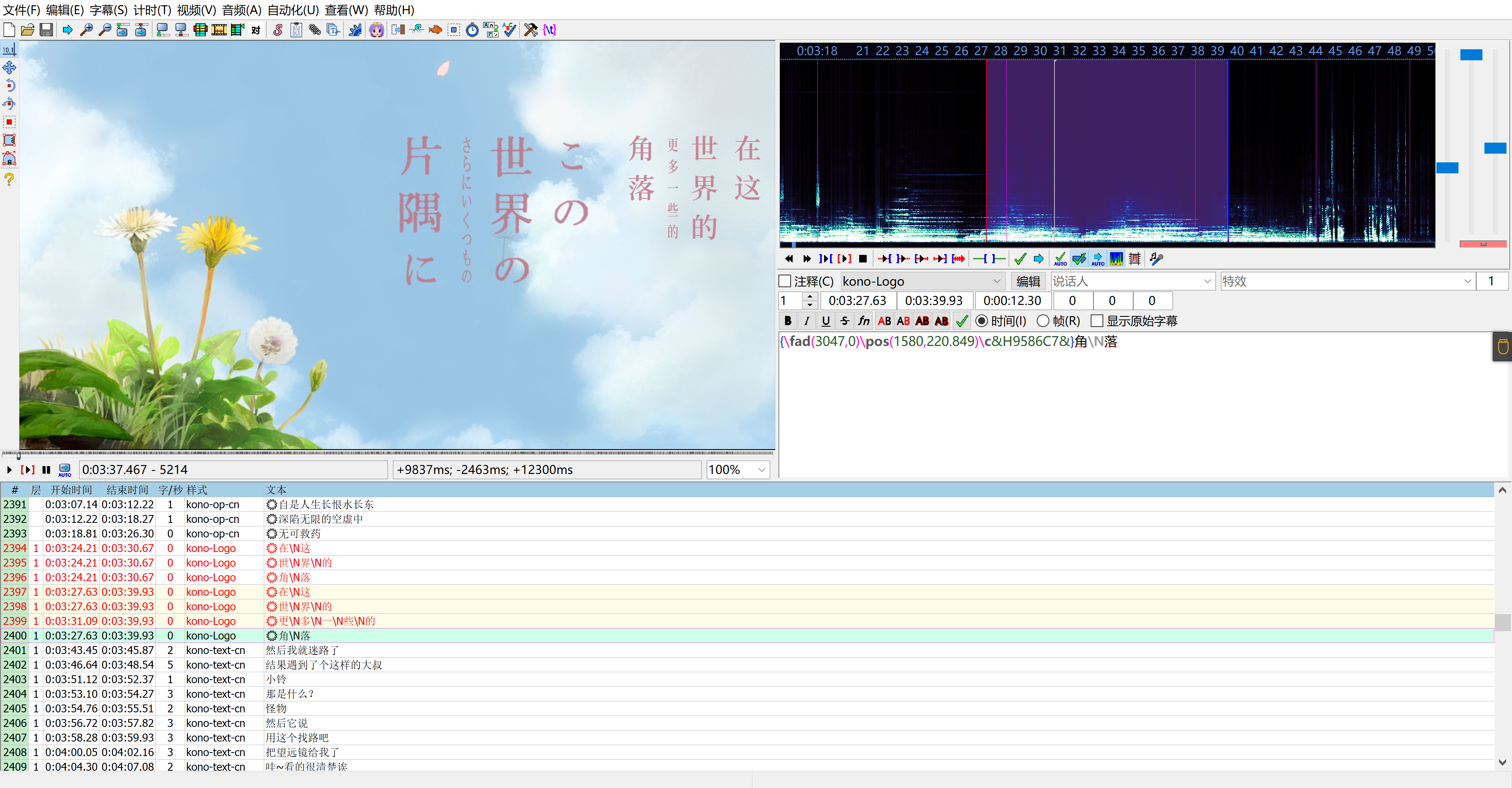
Task: Open Resample Resolution icon
Action: point(454,30)
